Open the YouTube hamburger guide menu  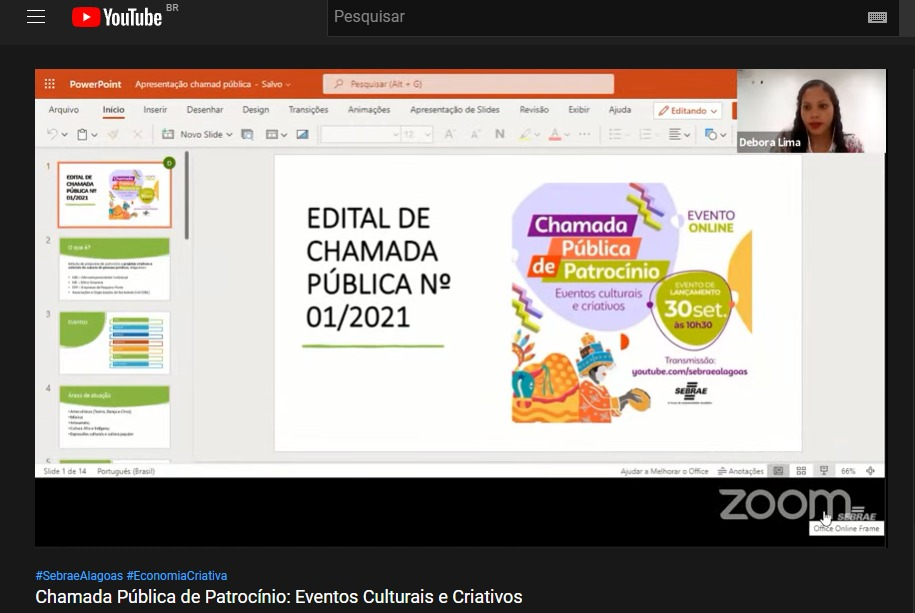(36, 17)
